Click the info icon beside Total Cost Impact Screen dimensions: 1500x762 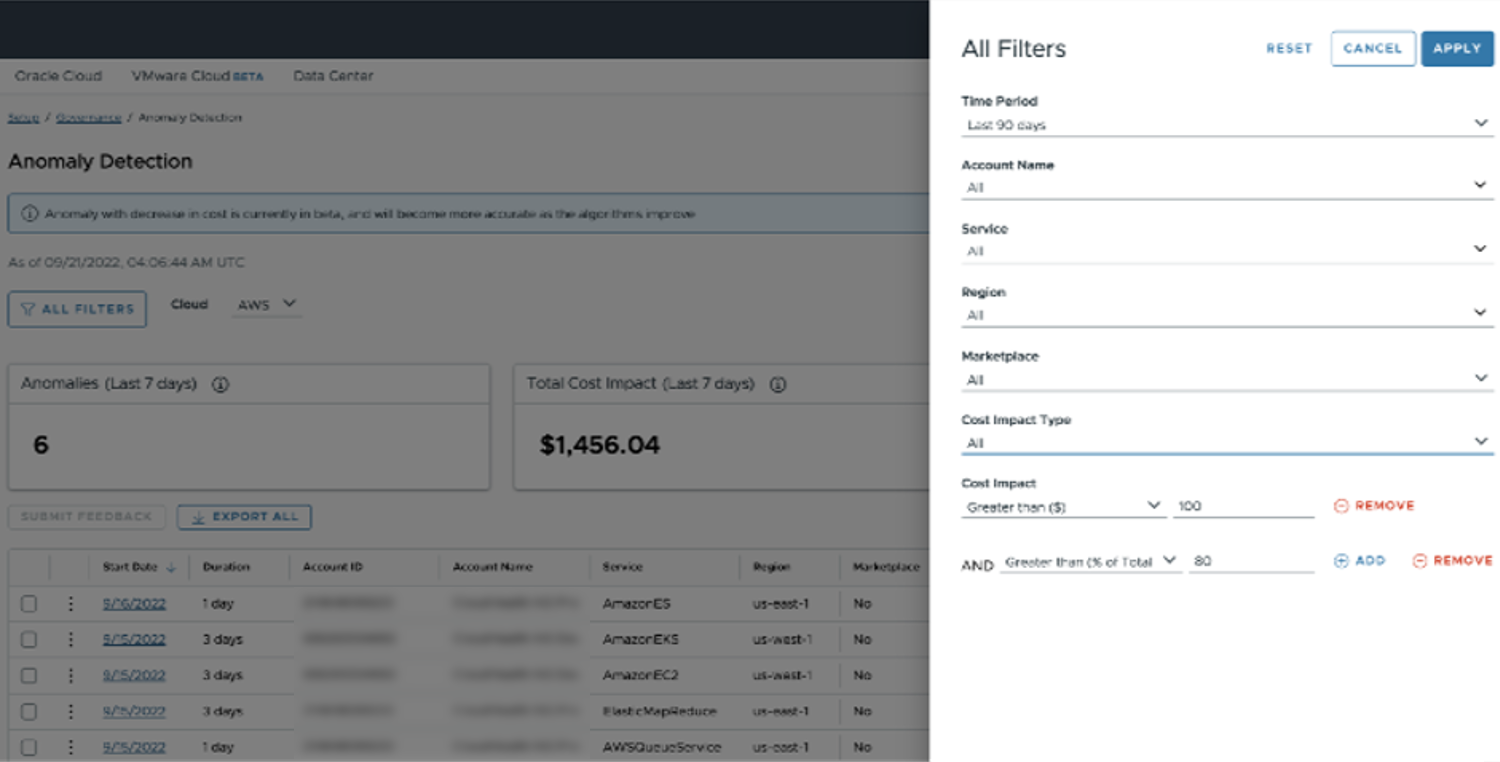pyautogui.click(x=778, y=380)
